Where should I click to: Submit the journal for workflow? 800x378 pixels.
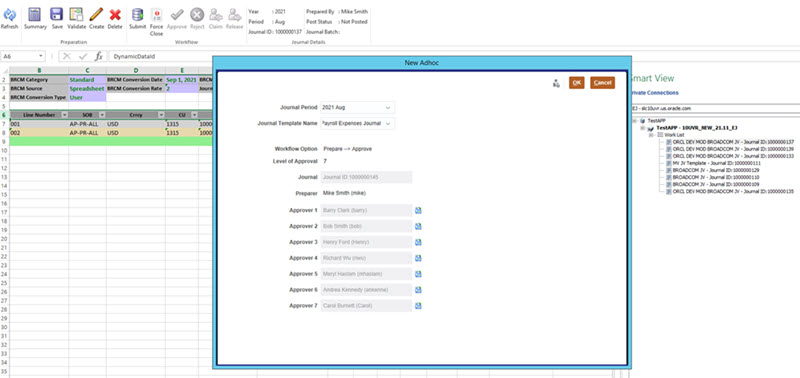pos(137,15)
